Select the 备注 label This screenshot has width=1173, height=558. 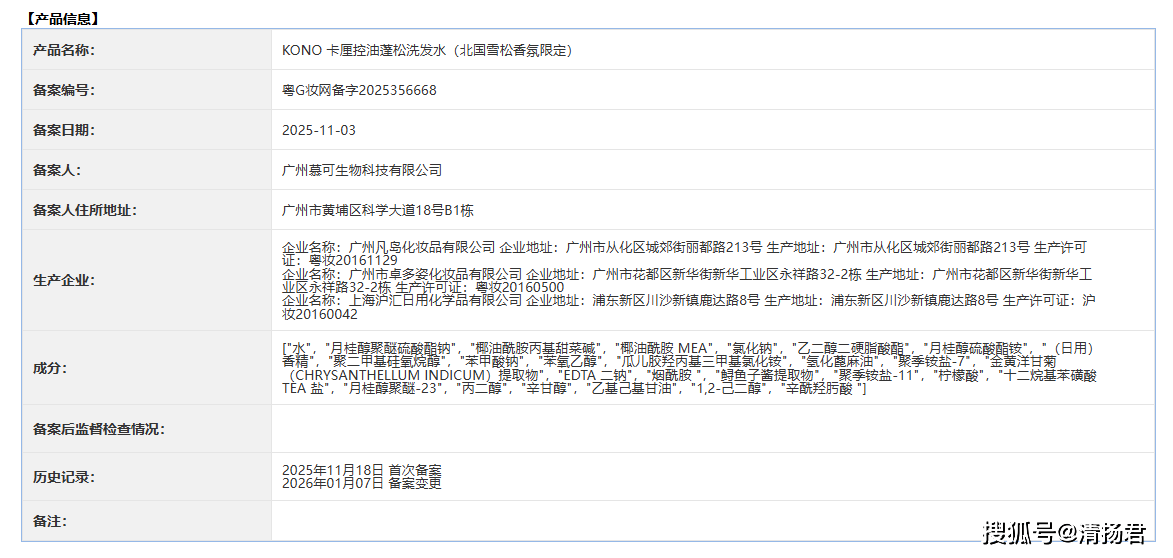click(x=49, y=521)
